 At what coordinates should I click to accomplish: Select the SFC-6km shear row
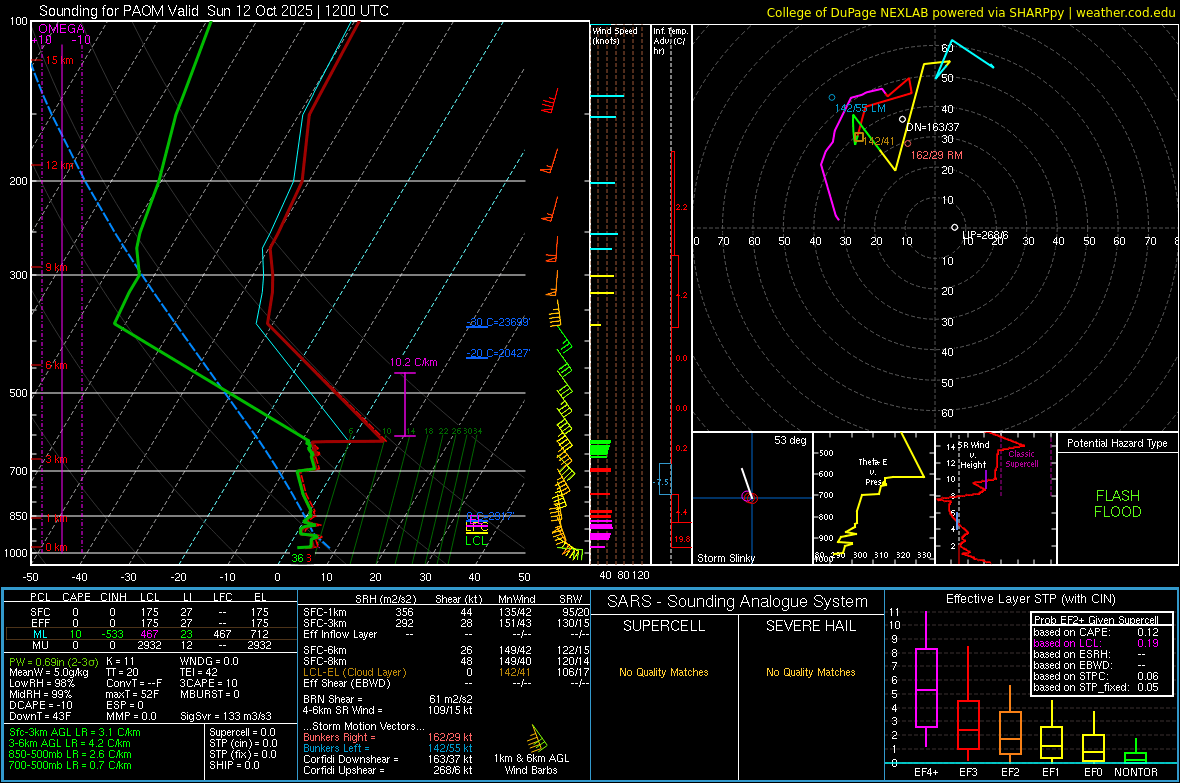[x=446, y=650]
